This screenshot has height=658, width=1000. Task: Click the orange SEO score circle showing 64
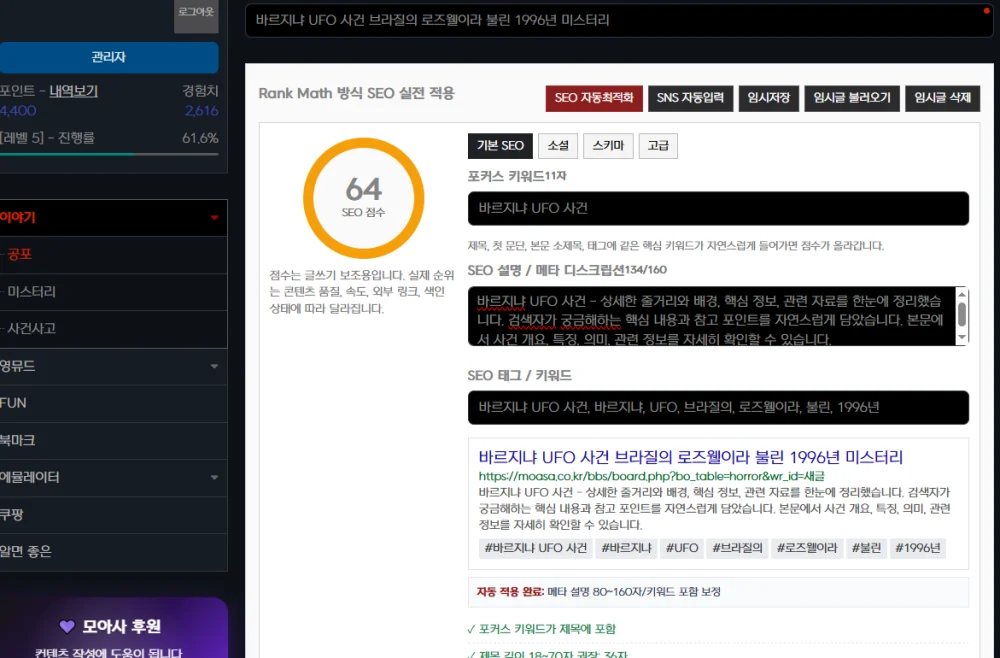point(364,198)
